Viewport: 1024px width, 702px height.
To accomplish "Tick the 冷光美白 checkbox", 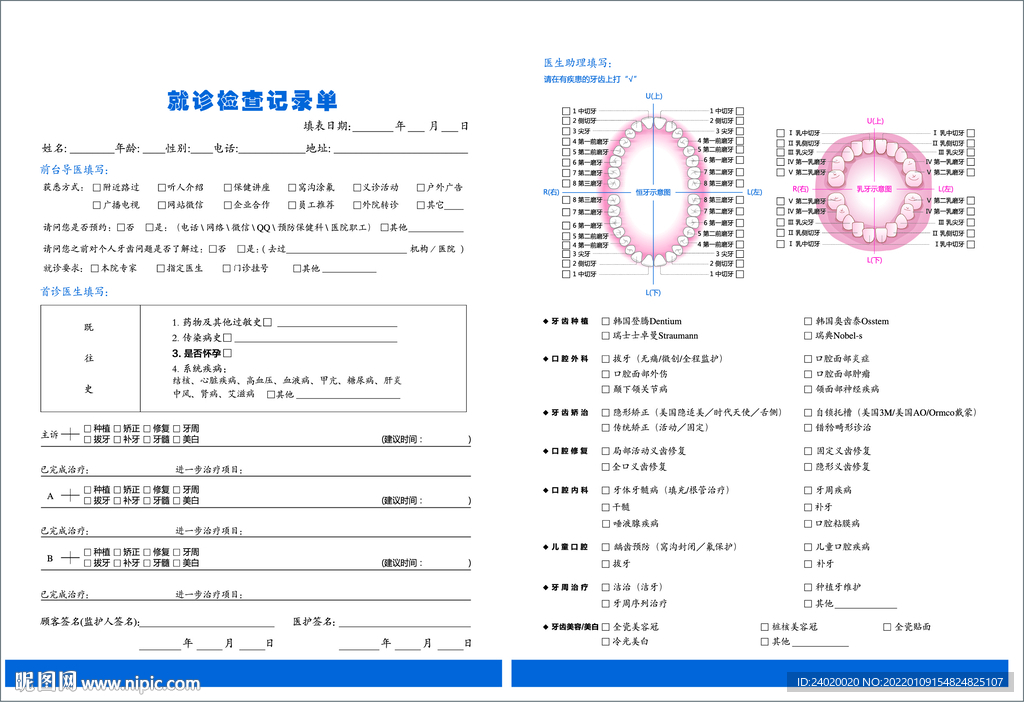I will [605, 642].
